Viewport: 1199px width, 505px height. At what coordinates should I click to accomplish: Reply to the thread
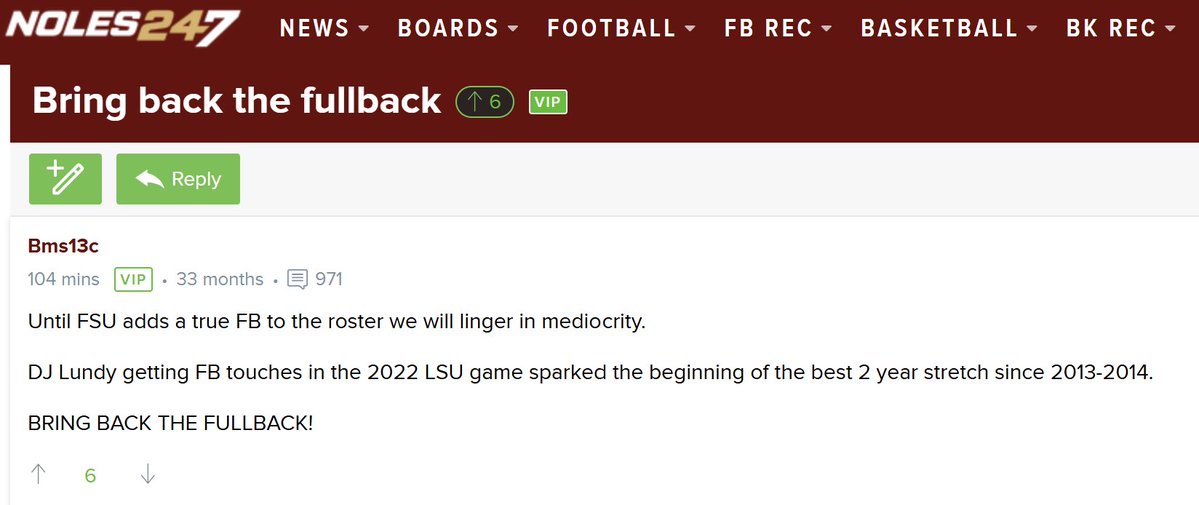pos(178,179)
